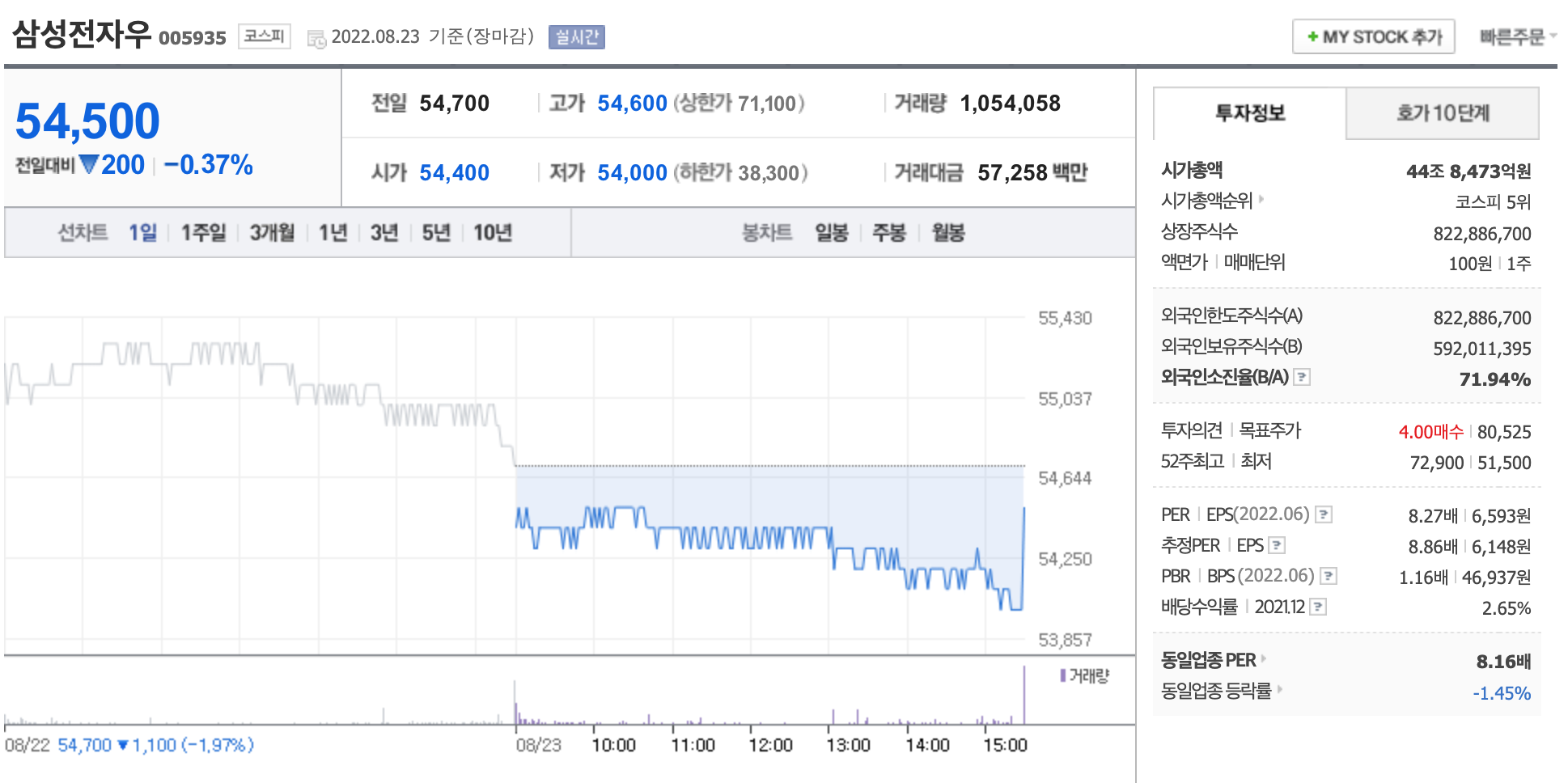Click the 시가총액 value 44조 8,473억원
1568x783 pixels.
click(1468, 171)
